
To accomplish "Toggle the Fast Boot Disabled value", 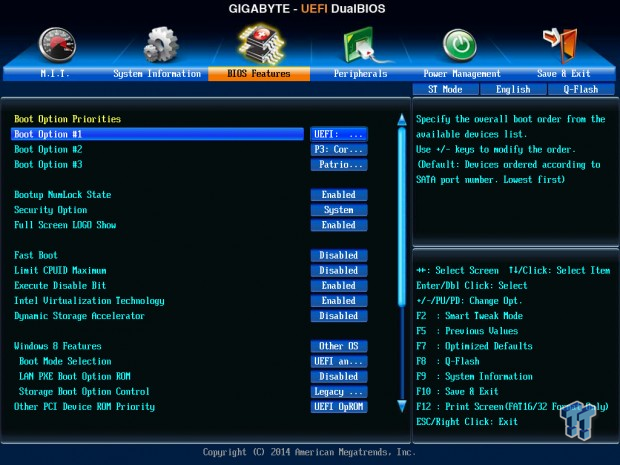I will [339, 255].
